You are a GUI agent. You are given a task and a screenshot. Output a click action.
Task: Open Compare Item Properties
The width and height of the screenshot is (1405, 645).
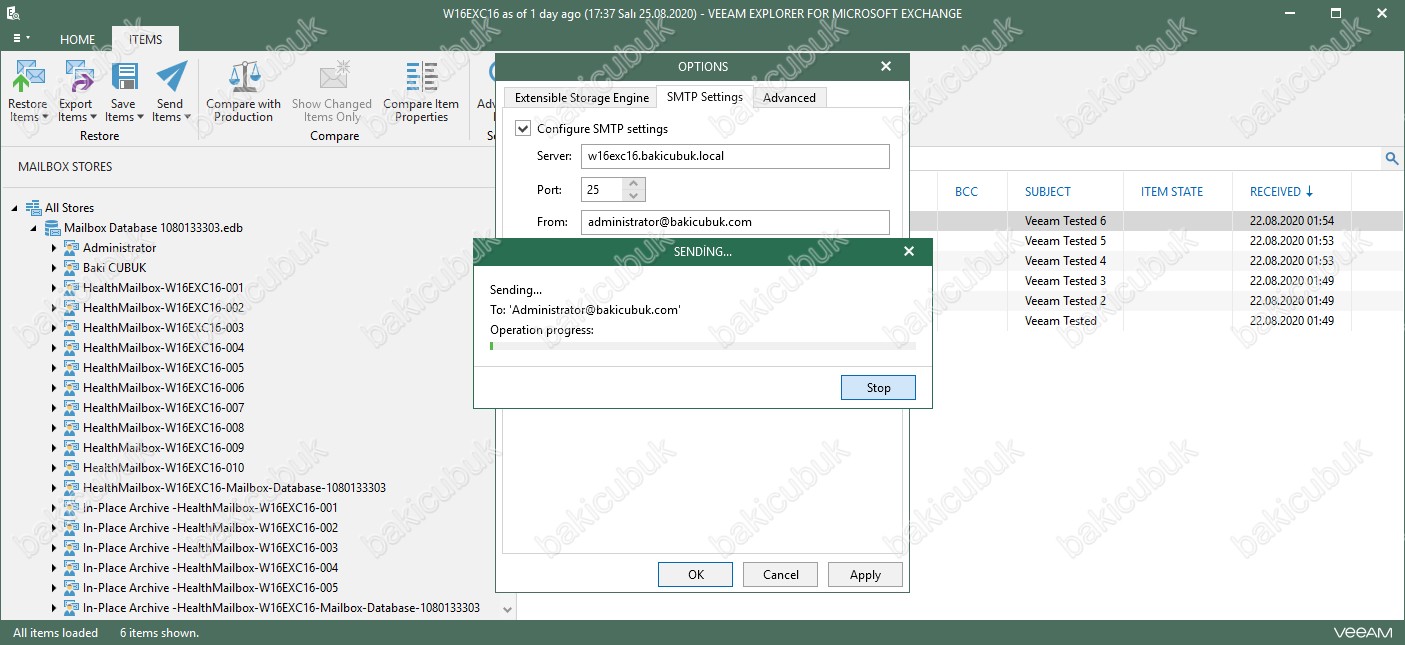pos(421,90)
